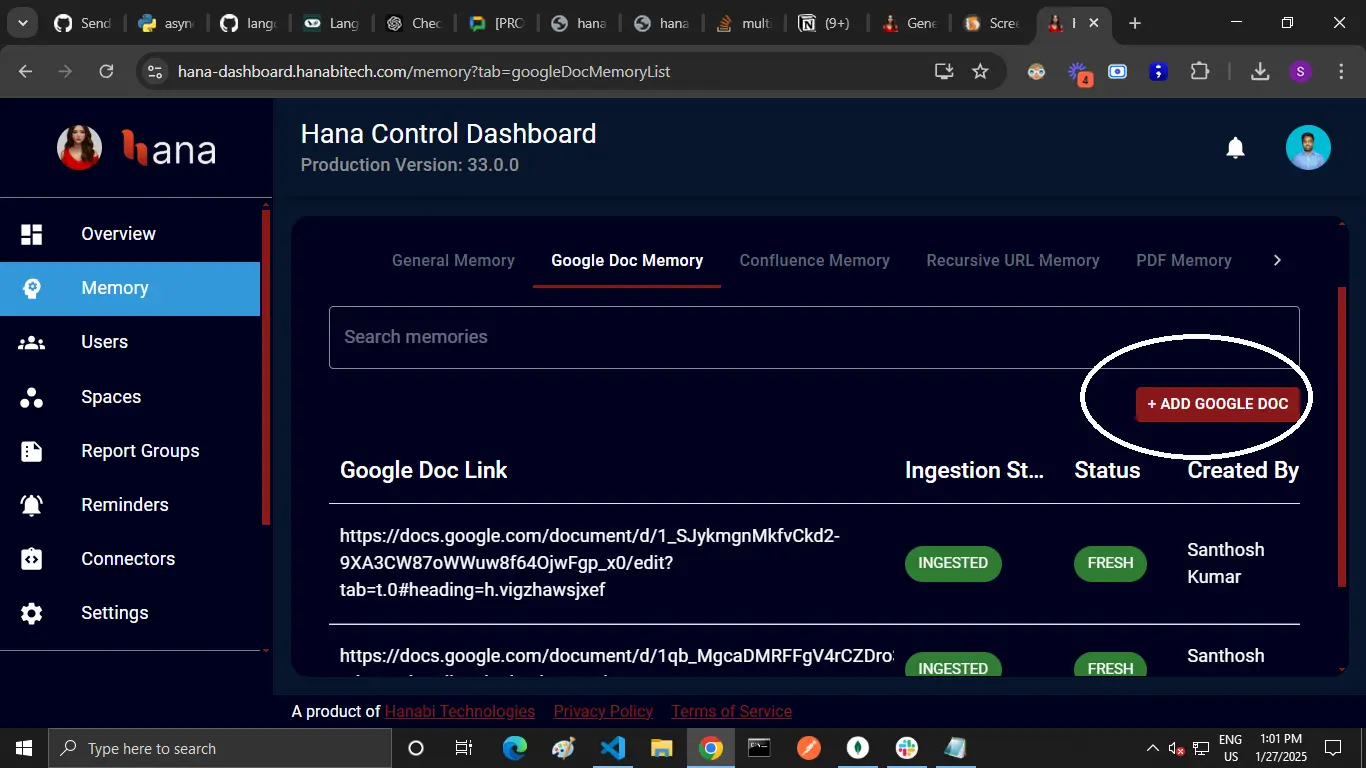The width and height of the screenshot is (1366, 768).
Task: Open Postman from the taskbar
Action: 809,748
